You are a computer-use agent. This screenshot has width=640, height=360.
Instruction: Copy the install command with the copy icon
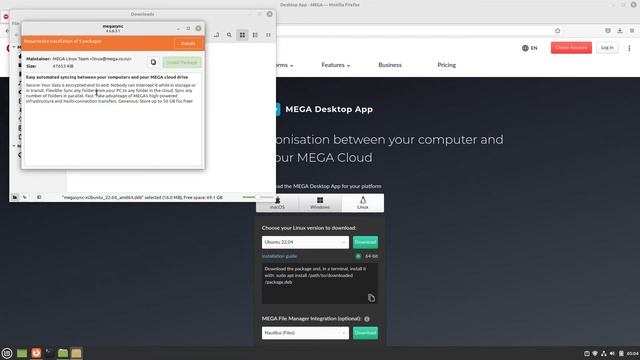(371, 298)
